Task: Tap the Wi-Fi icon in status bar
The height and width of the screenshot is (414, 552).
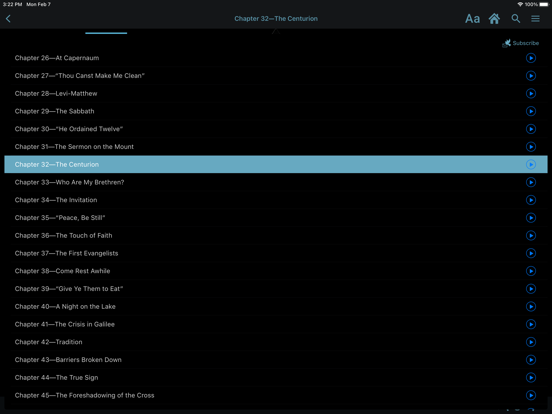Action: pos(520,4)
